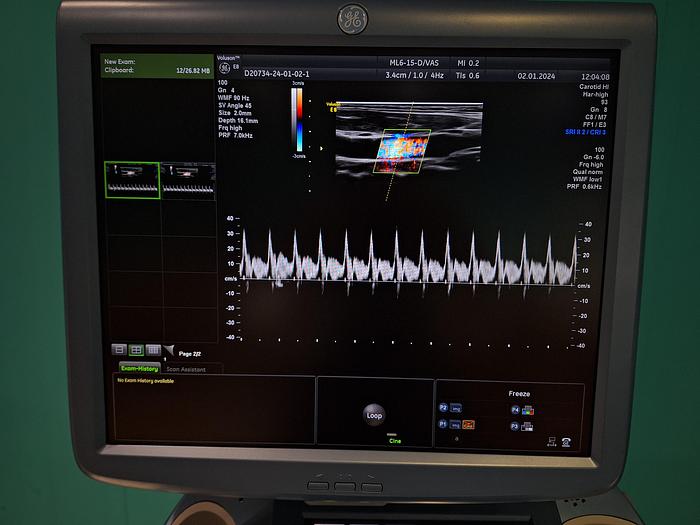The height and width of the screenshot is (525, 700).
Task: Click the img icon next to P1
Action: point(455,425)
